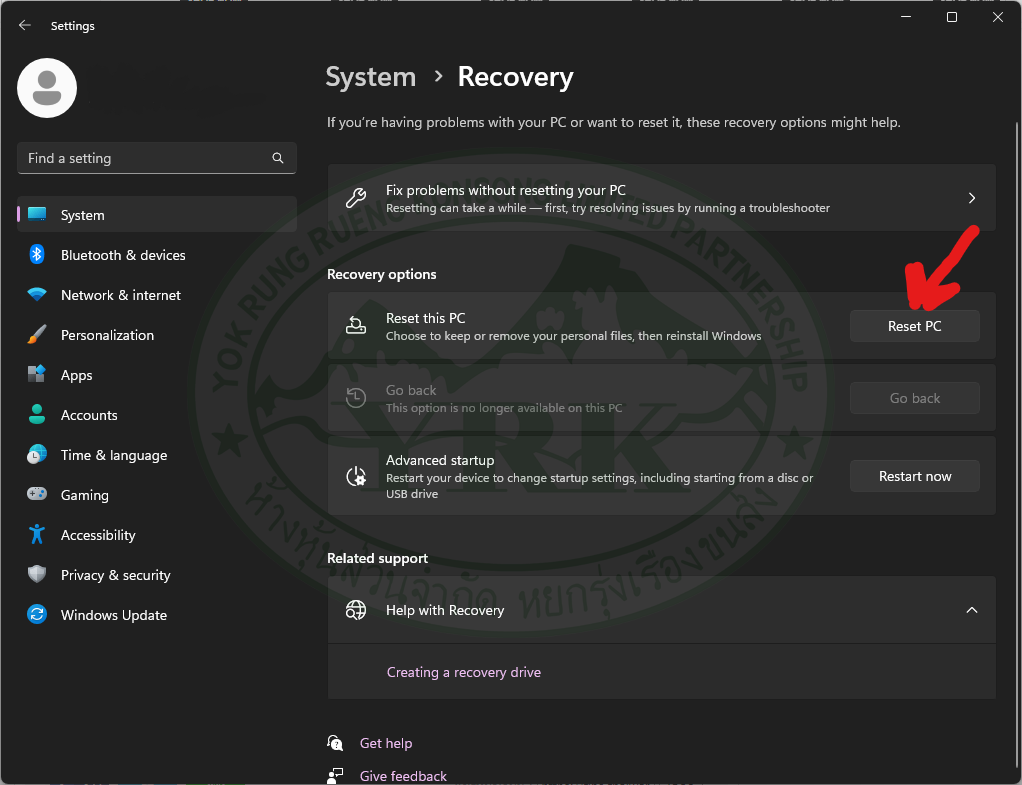Collapse the Help with Recovery section
This screenshot has width=1022, height=785.
pos(972,610)
